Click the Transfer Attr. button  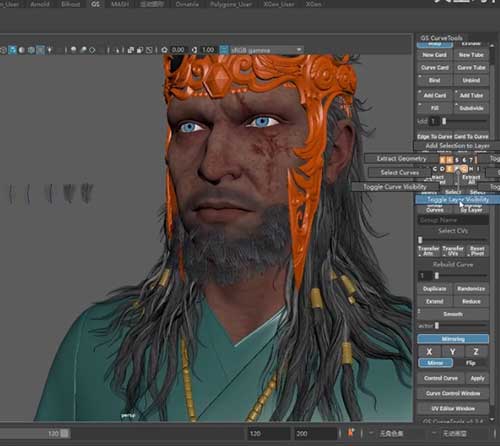pos(428,251)
